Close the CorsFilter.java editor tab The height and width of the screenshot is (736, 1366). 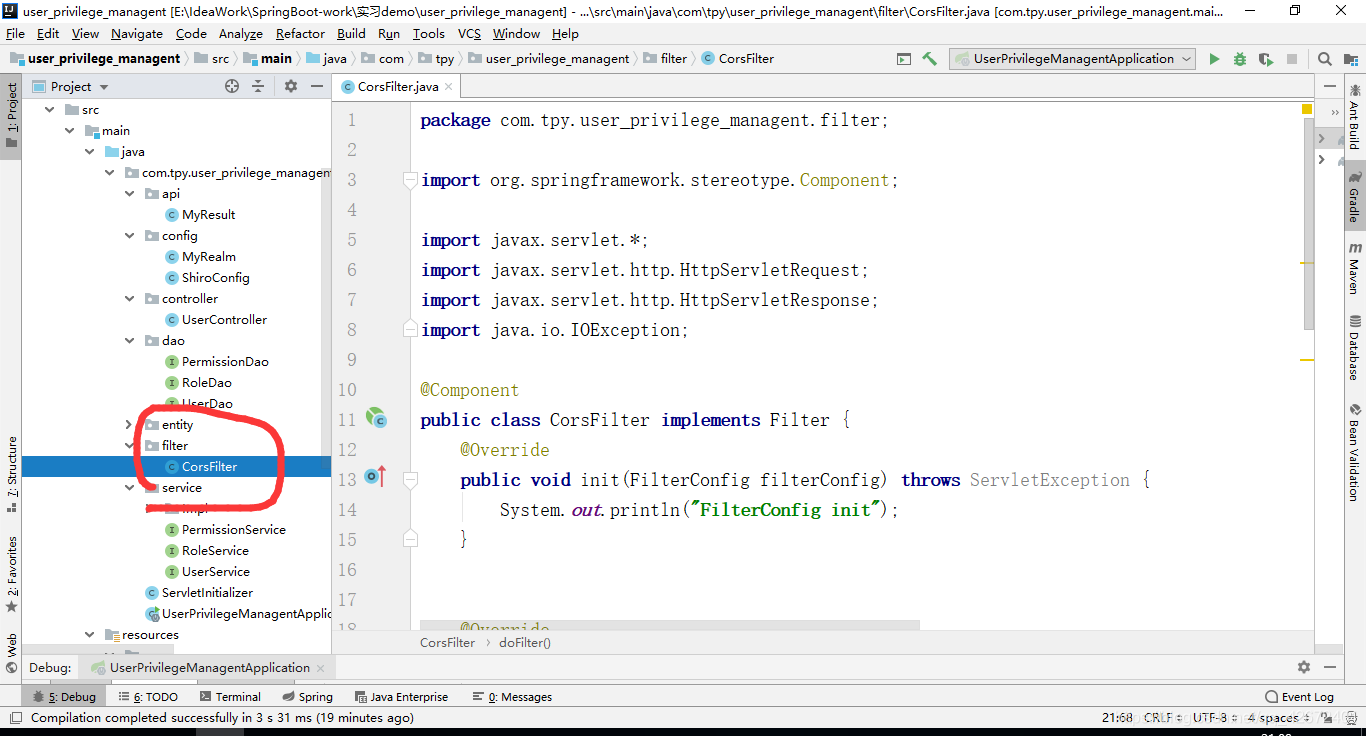pos(450,87)
